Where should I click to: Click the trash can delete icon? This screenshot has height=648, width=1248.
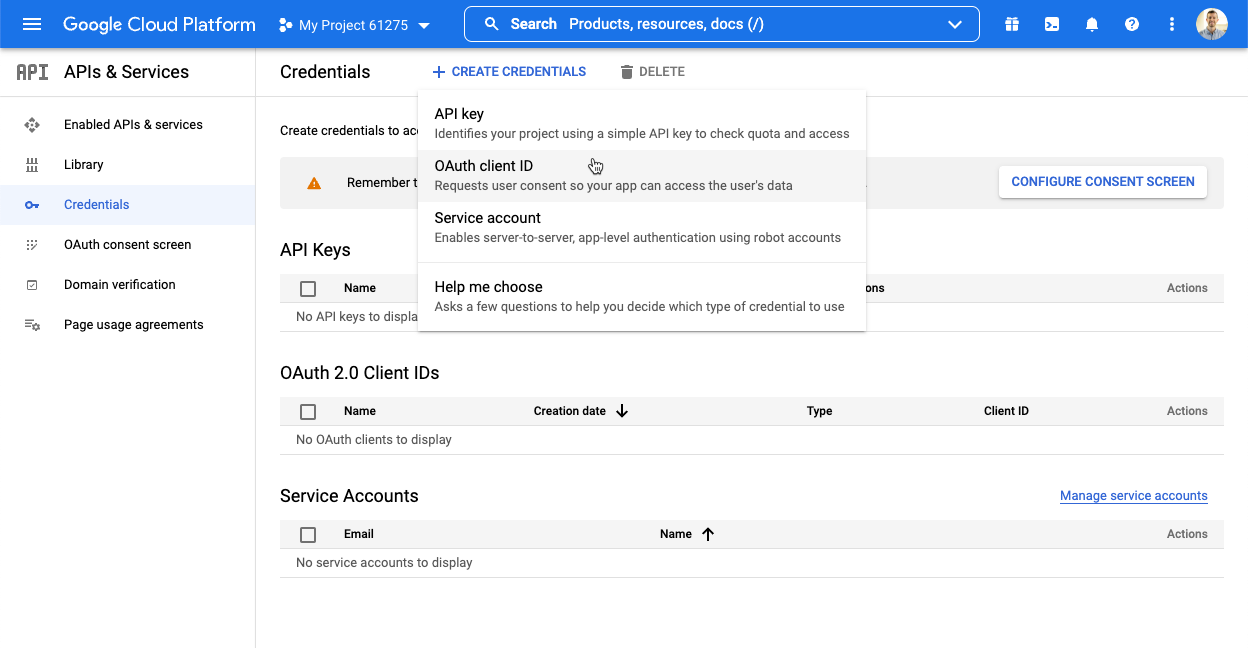pos(627,72)
